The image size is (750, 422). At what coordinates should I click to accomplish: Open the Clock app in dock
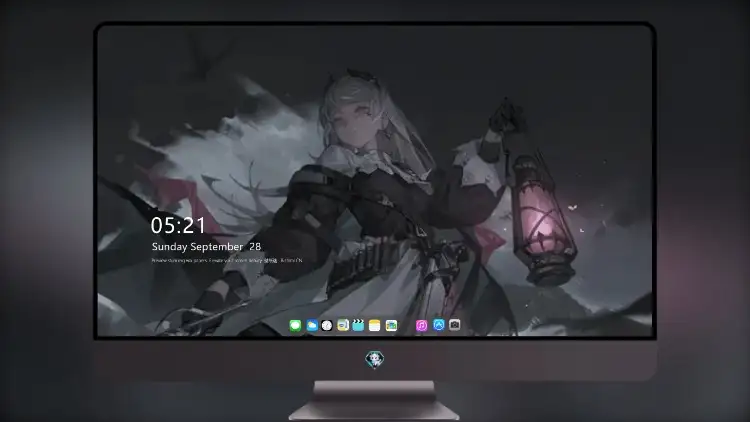tap(327, 325)
